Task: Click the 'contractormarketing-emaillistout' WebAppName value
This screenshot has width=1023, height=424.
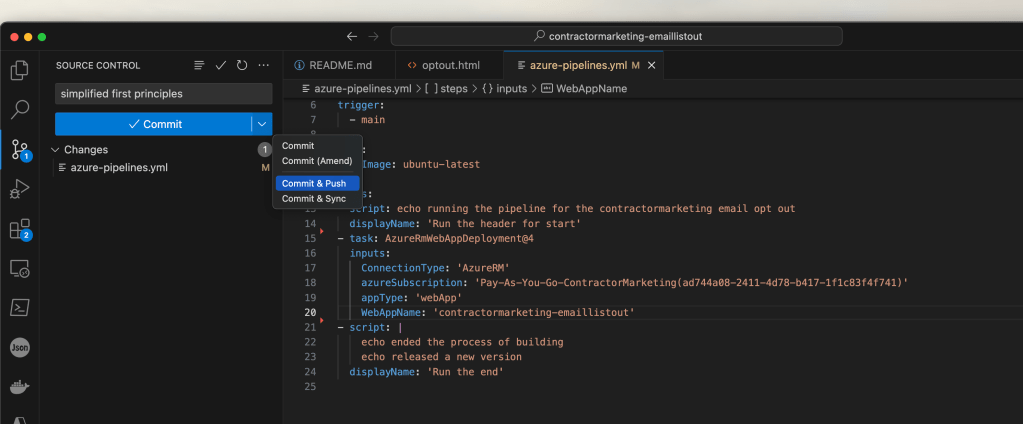Action: point(534,312)
